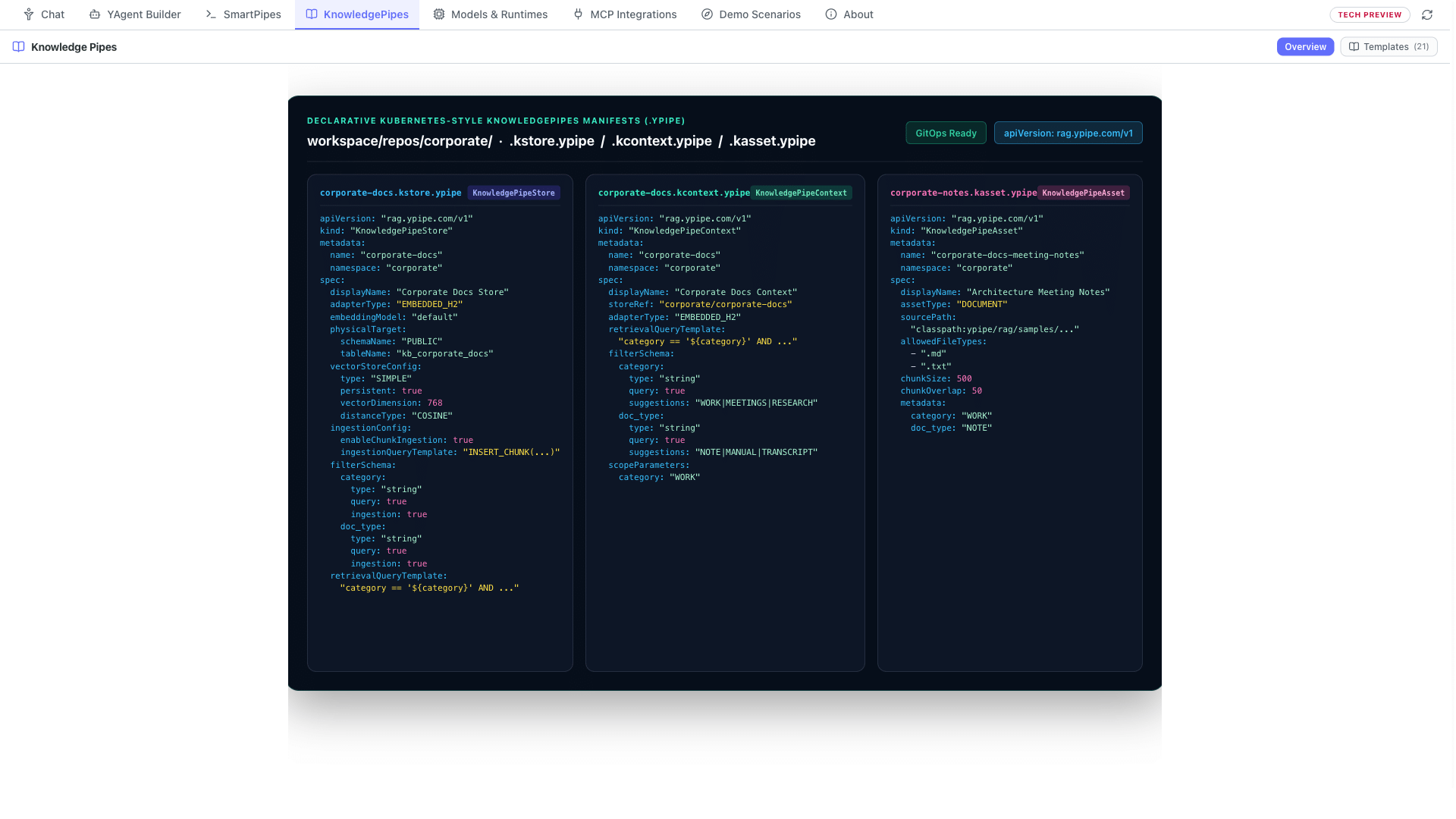Click the KnowledgePipeAsset kind label

pyautogui.click(x=1083, y=193)
